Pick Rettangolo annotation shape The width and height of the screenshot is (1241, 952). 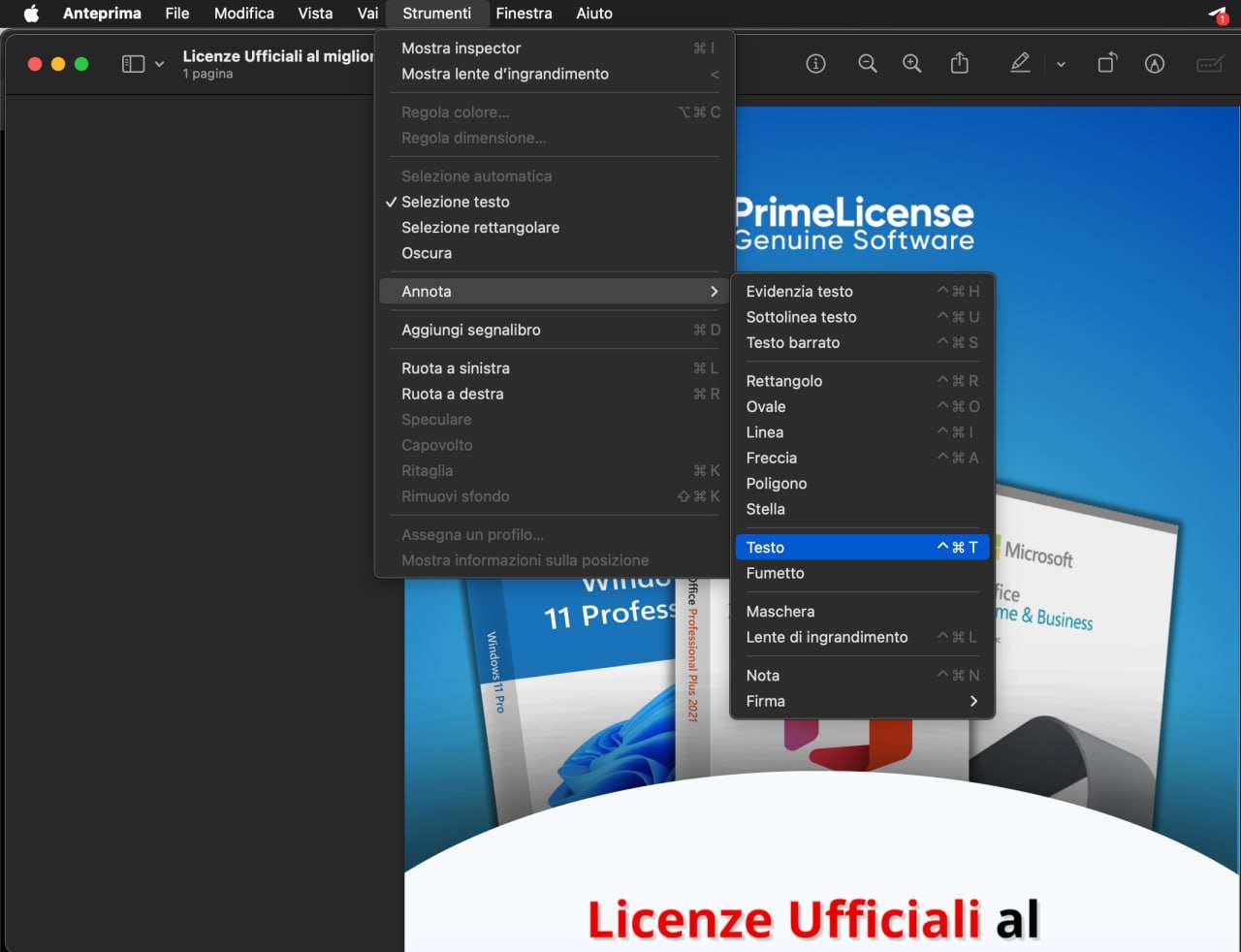[784, 381]
